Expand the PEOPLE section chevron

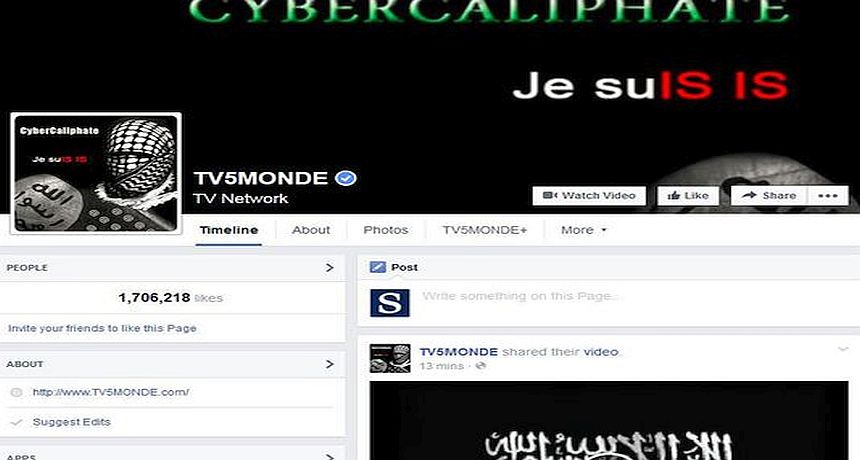click(329, 268)
